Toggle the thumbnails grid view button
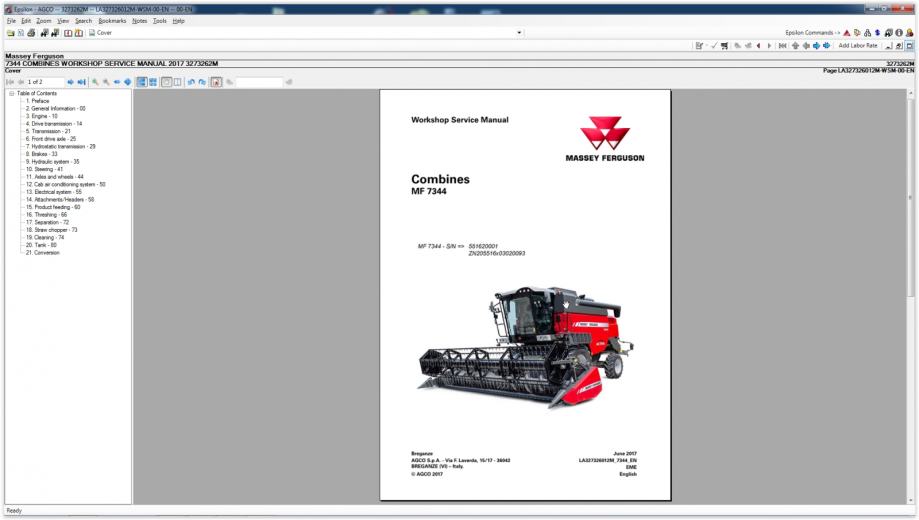The height and width of the screenshot is (520, 919). point(153,82)
